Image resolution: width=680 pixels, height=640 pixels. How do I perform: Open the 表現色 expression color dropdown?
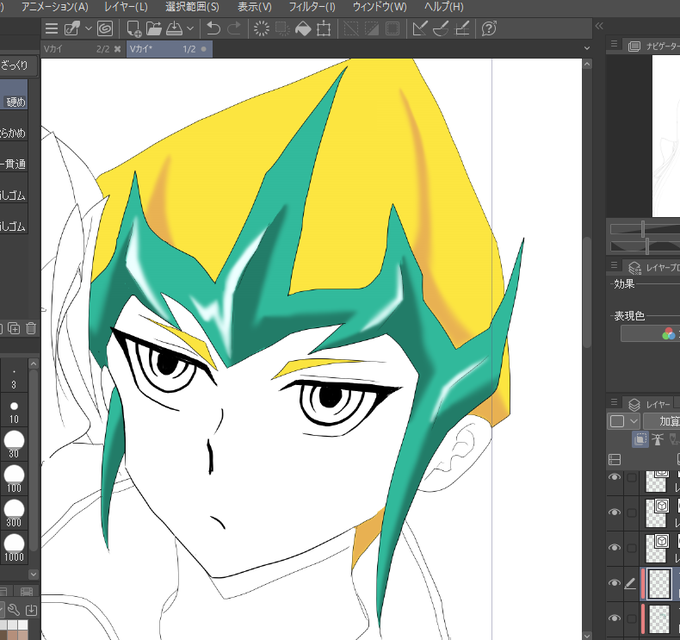[x=651, y=333]
